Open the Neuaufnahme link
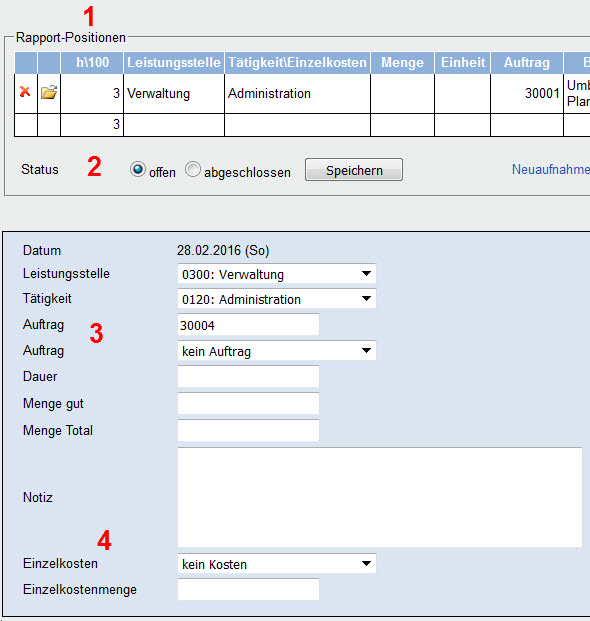Viewport: 590px width, 621px height. pyautogui.click(x=551, y=170)
